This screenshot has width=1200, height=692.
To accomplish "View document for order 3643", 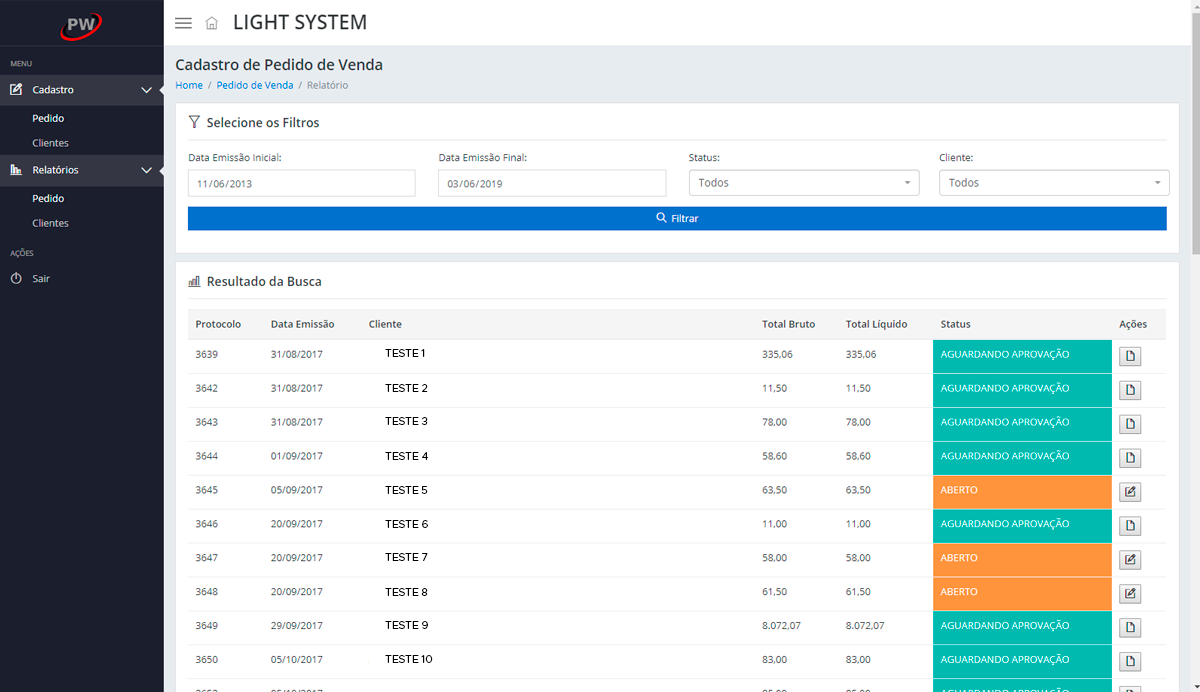I will (x=1130, y=425).
